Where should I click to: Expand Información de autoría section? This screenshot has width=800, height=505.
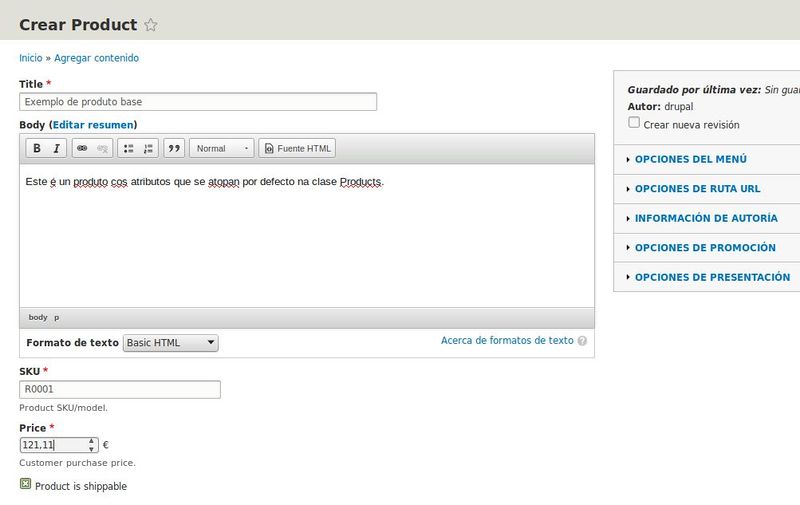706,218
